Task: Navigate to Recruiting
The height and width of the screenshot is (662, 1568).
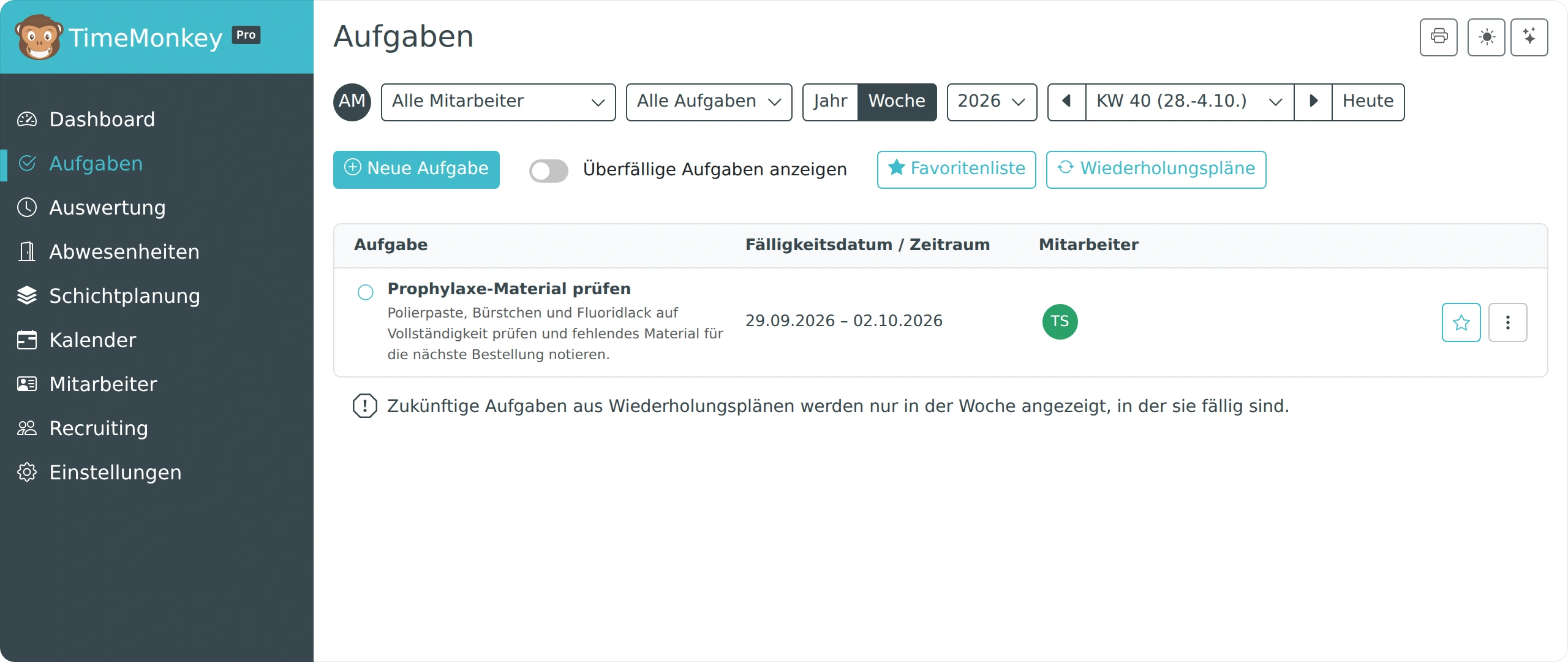Action: [157, 428]
